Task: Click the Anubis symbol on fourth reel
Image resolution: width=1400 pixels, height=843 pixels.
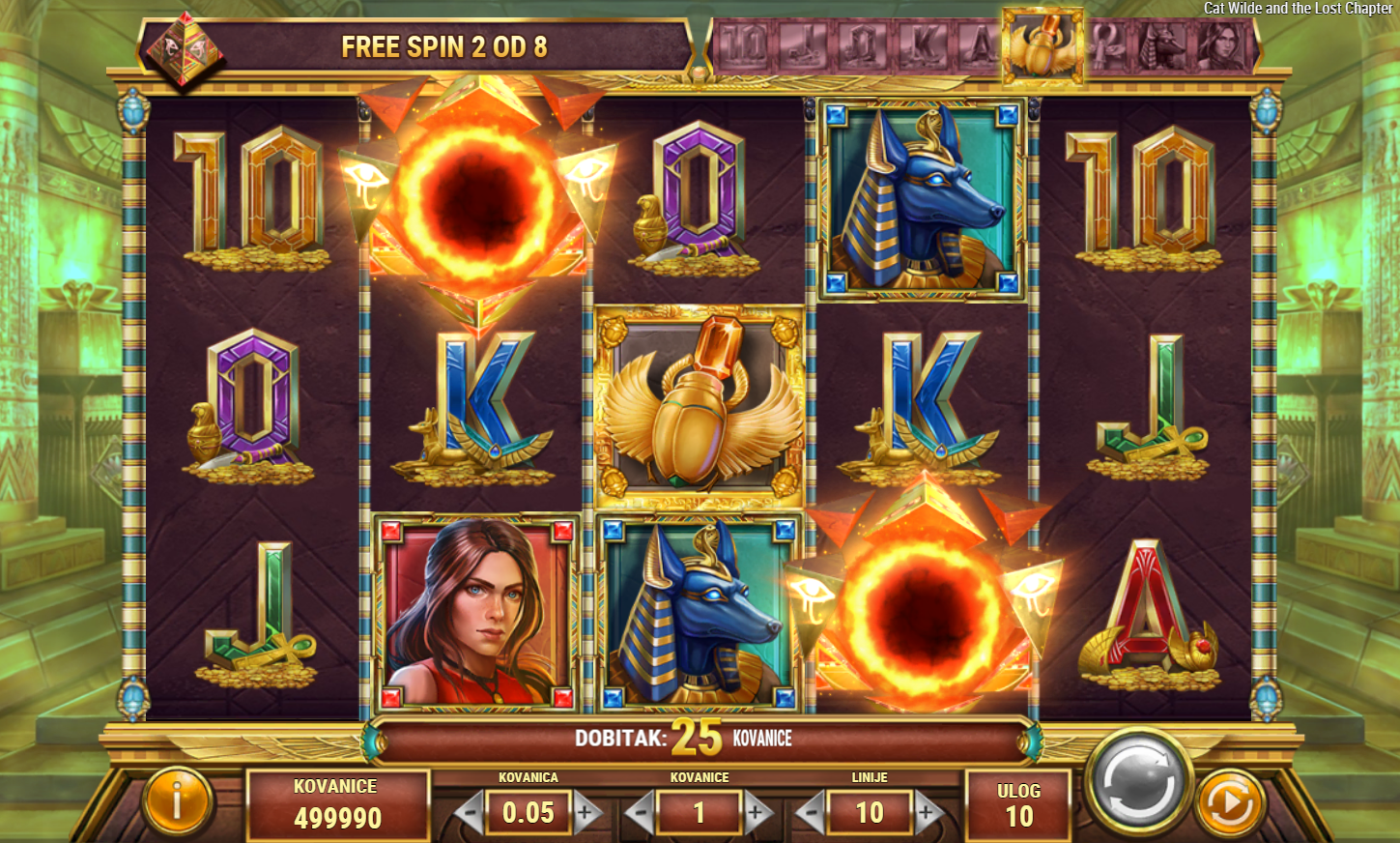Action: (921, 199)
